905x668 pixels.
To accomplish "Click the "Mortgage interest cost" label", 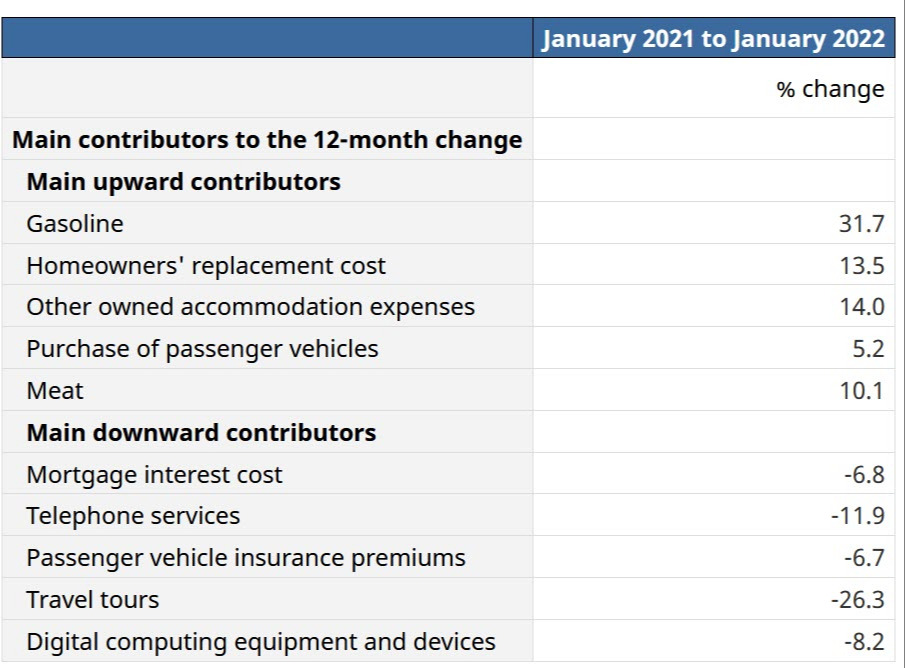I will tap(155, 475).
